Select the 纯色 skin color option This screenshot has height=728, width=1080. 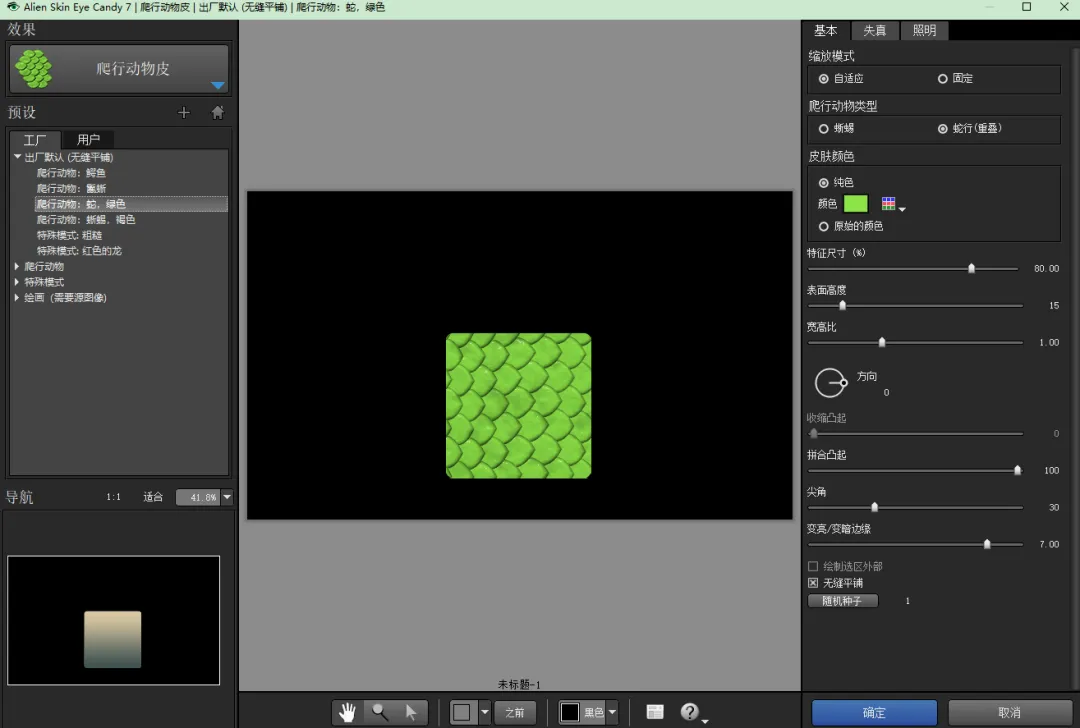[x=824, y=183]
